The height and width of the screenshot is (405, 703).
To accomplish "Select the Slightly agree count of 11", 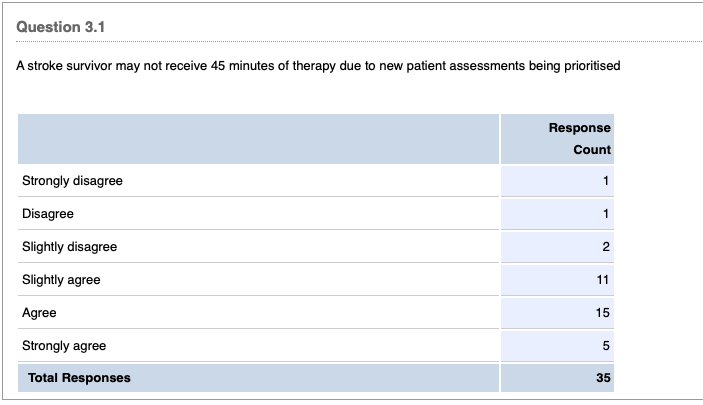I will [x=603, y=280].
